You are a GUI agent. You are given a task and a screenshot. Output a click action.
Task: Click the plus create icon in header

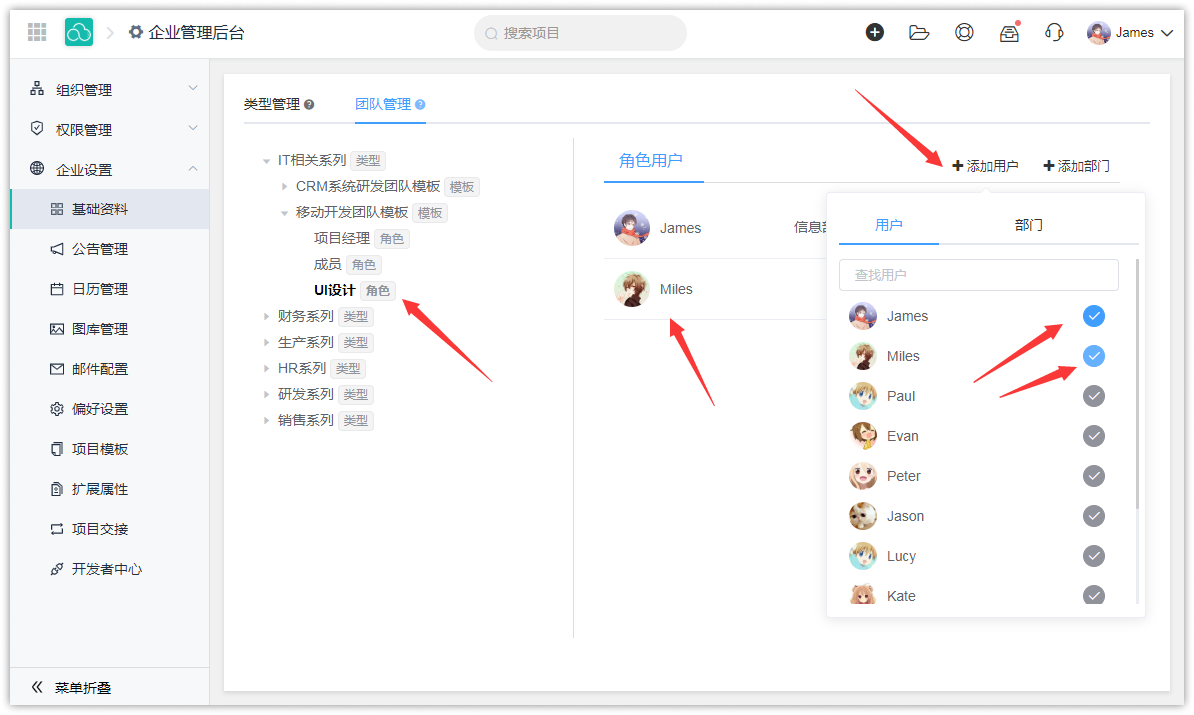click(875, 32)
